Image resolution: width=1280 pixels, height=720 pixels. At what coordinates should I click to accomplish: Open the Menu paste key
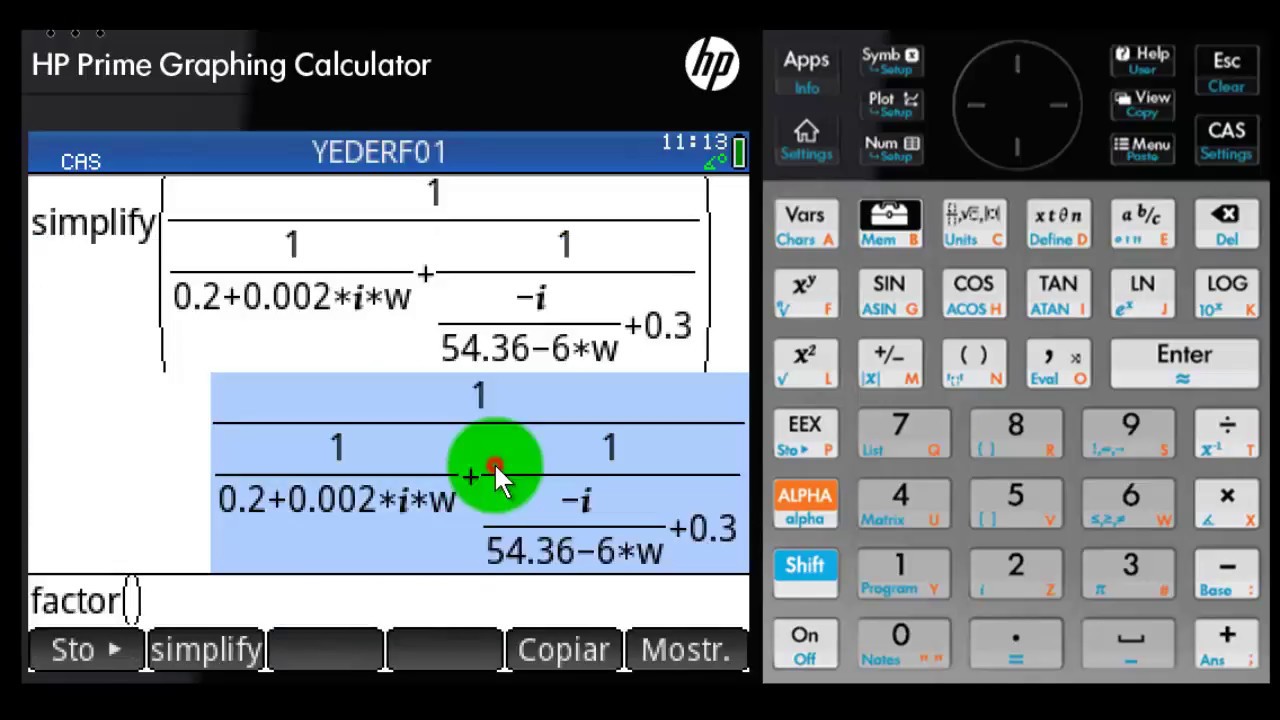1142,149
